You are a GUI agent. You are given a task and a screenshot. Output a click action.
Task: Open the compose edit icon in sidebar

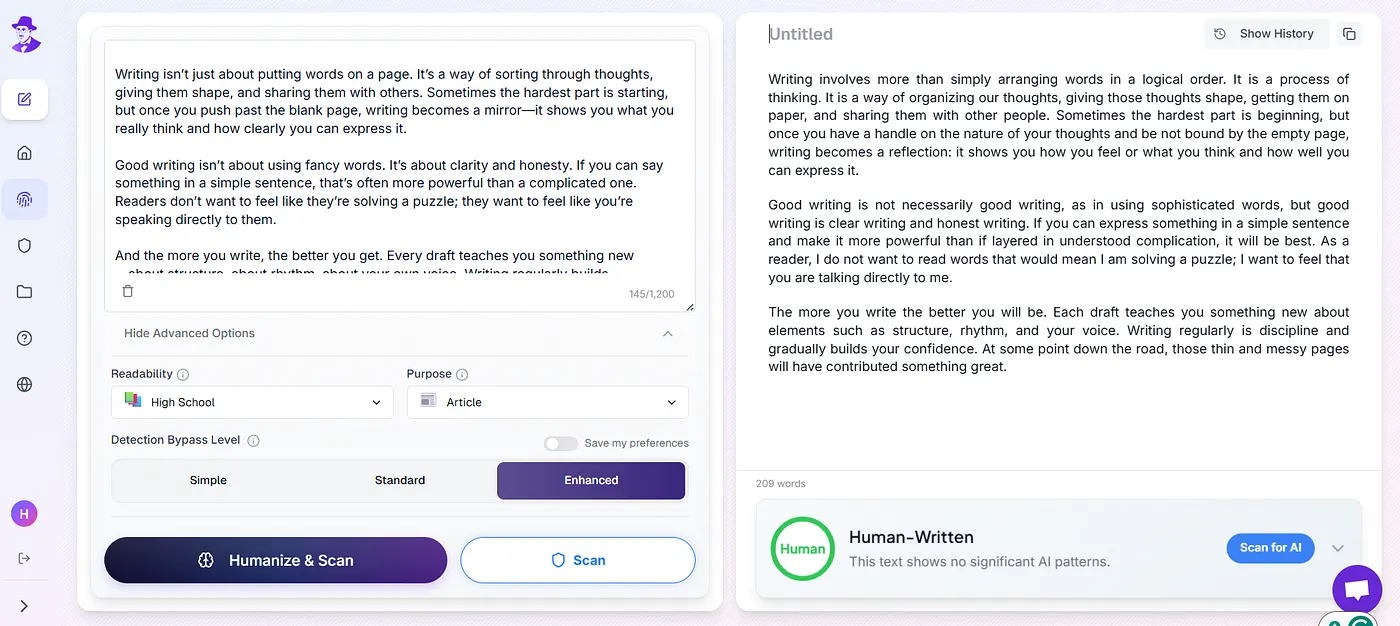click(x=25, y=99)
